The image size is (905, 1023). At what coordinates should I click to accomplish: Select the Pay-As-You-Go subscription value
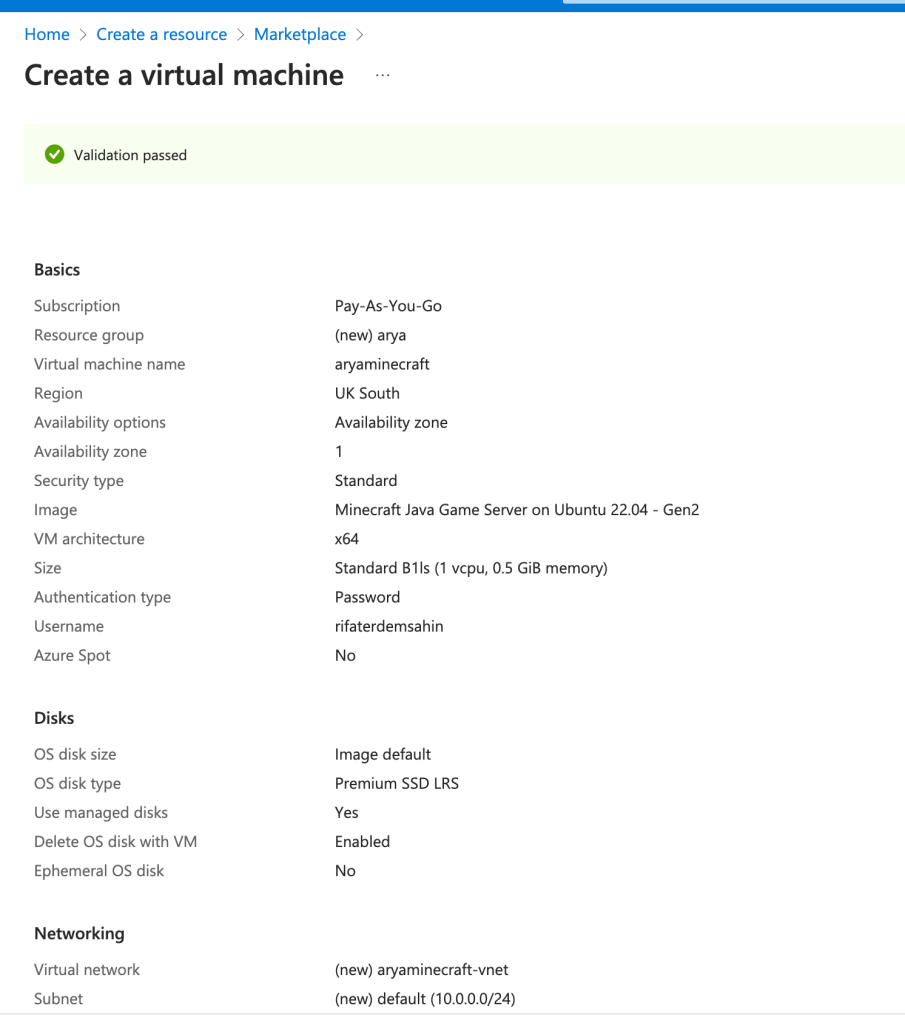pos(388,306)
